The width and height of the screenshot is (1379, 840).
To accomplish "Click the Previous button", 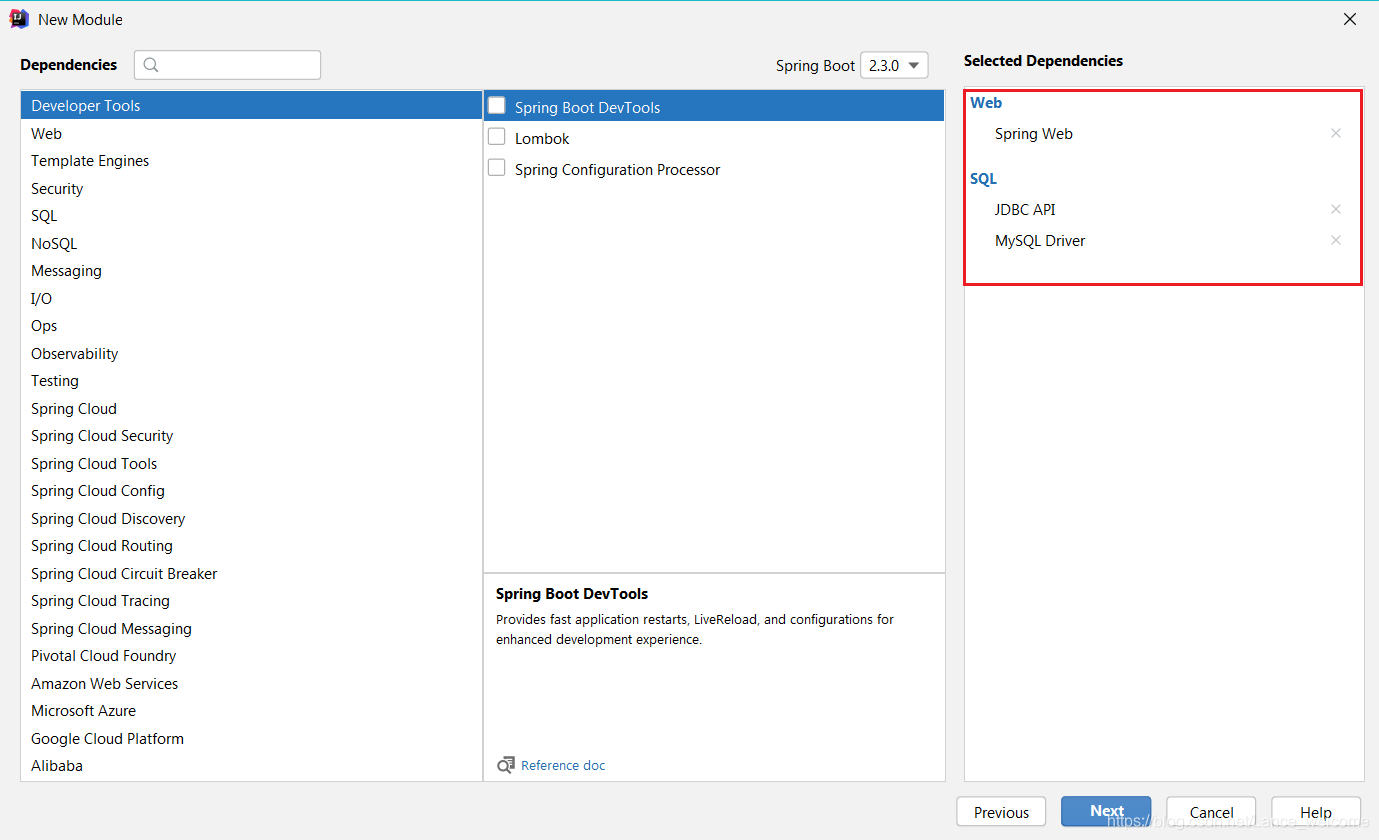I will click(1001, 812).
